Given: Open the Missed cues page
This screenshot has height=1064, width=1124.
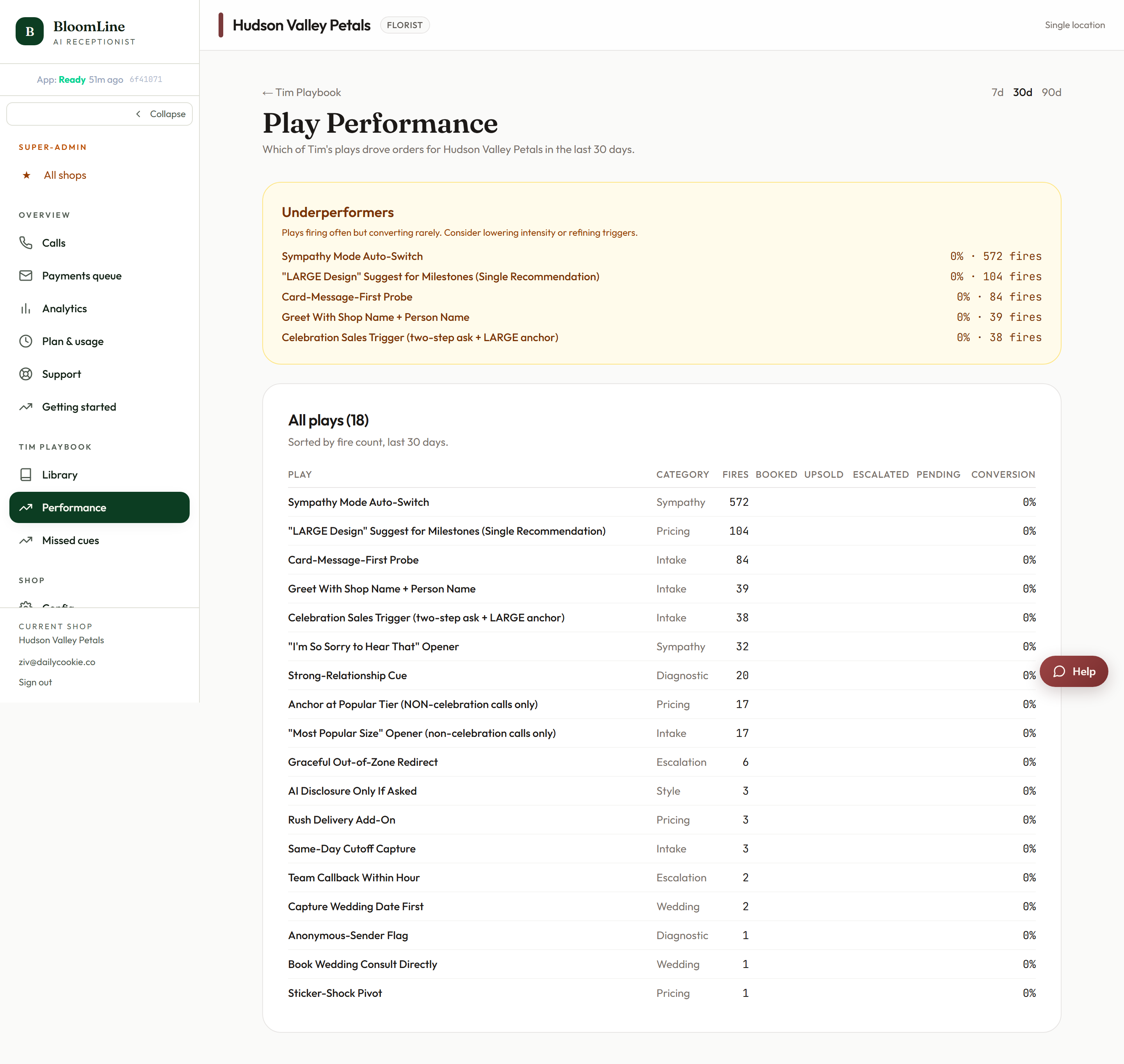Looking at the screenshot, I should click(x=99, y=541).
